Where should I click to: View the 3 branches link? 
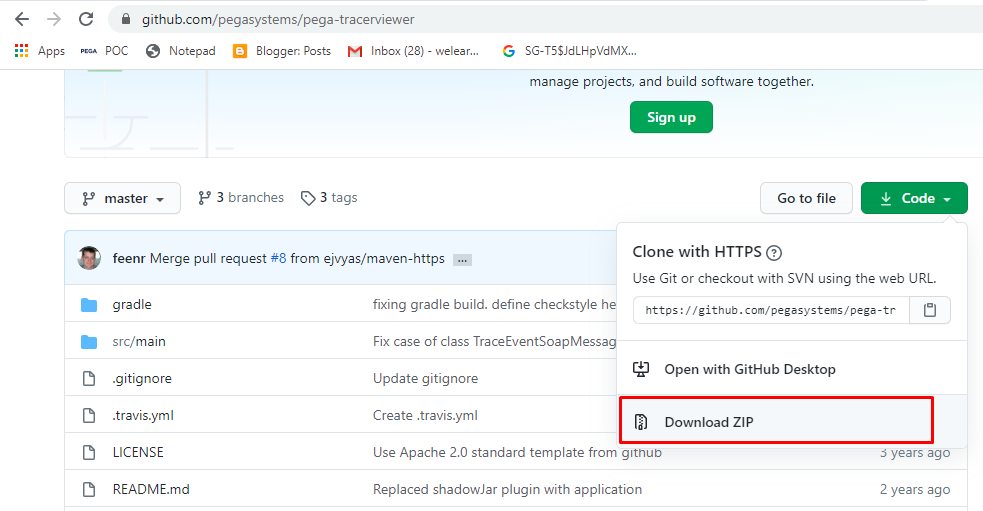coord(241,198)
